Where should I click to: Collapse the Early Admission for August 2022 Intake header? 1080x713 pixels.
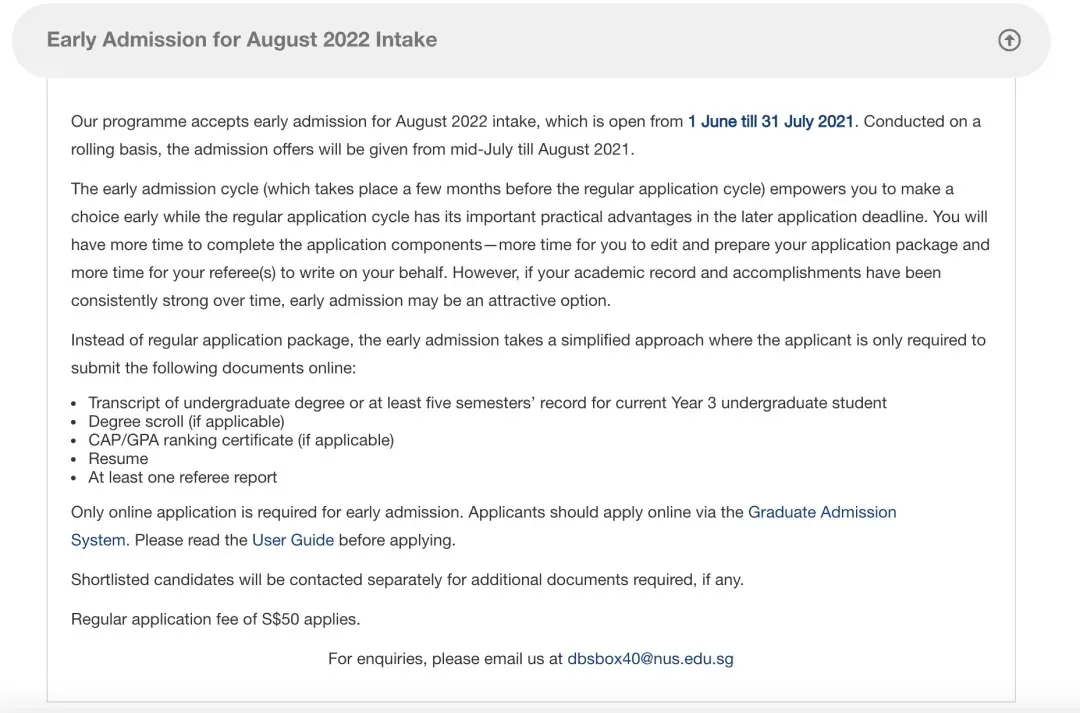(x=242, y=40)
